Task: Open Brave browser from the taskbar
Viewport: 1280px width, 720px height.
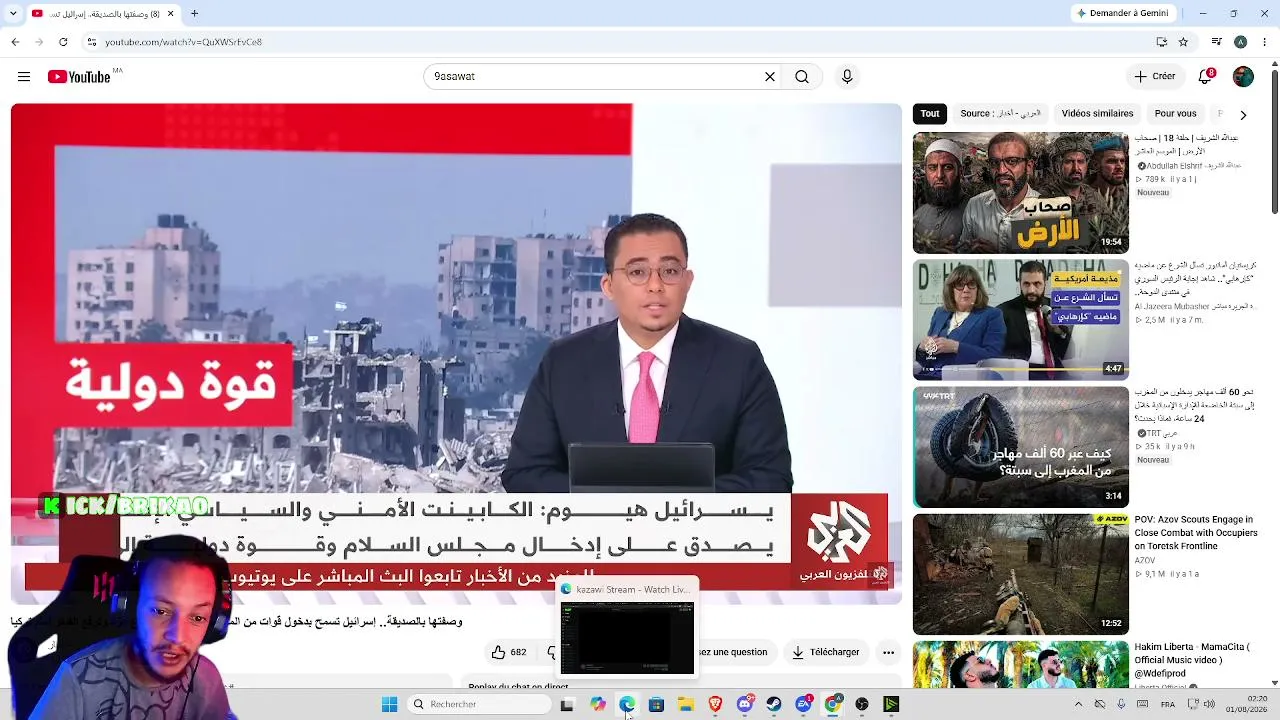Action: tap(715, 704)
